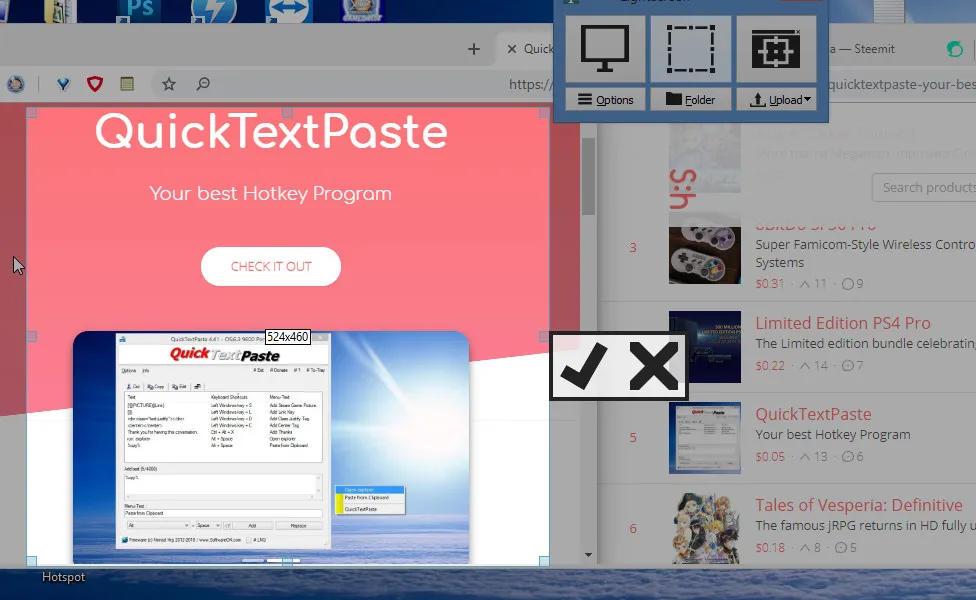Viewport: 976px width, 600px height.
Task: Open the Limited Edition PS4 Pro link
Action: click(x=843, y=323)
